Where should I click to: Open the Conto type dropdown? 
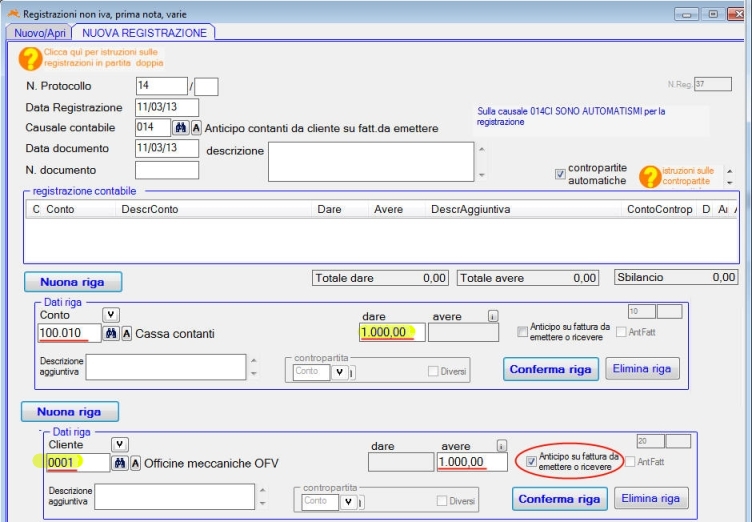point(111,315)
